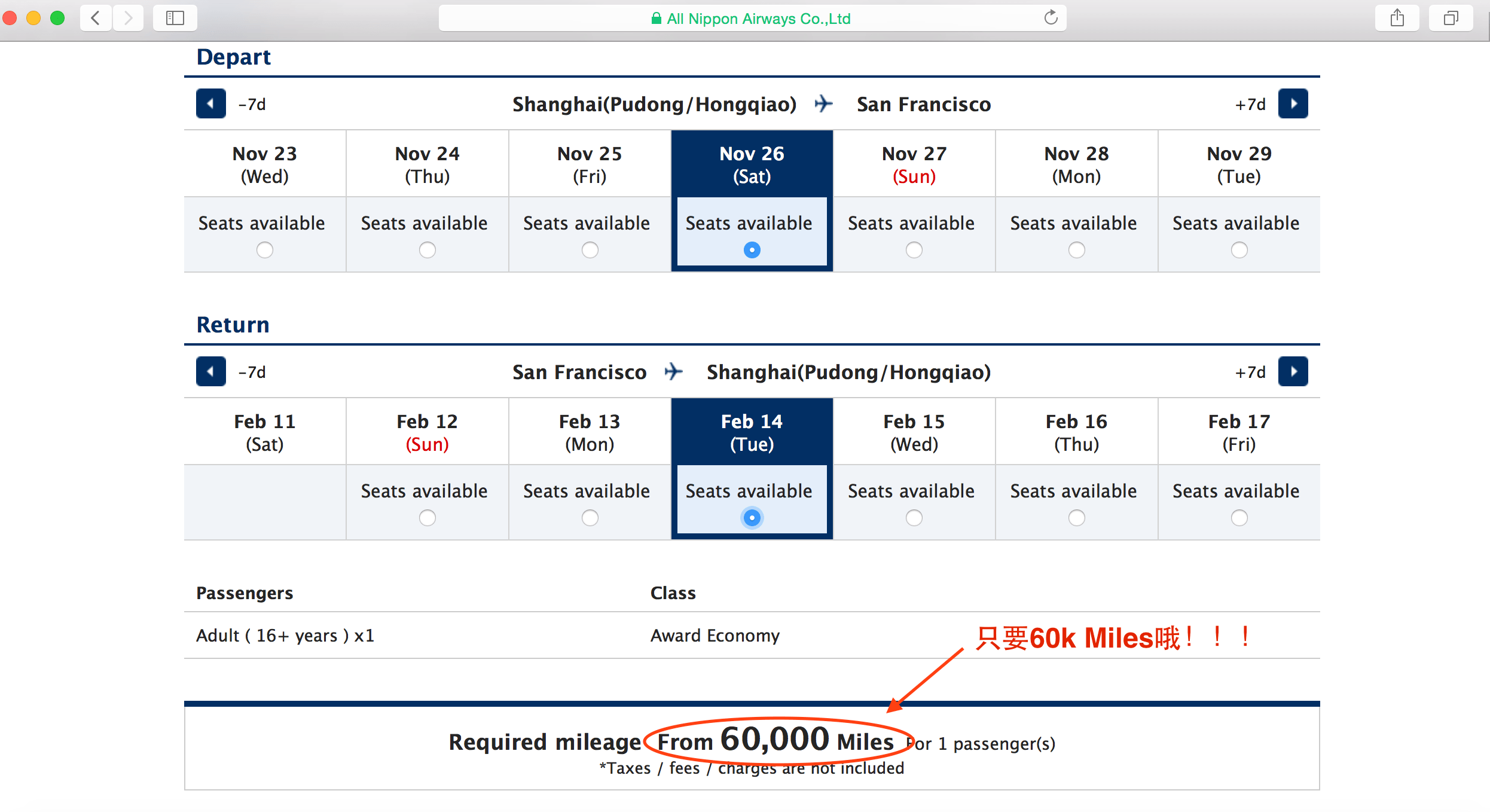Click the departure -7d label
The width and height of the screenshot is (1490, 812).
[x=252, y=104]
